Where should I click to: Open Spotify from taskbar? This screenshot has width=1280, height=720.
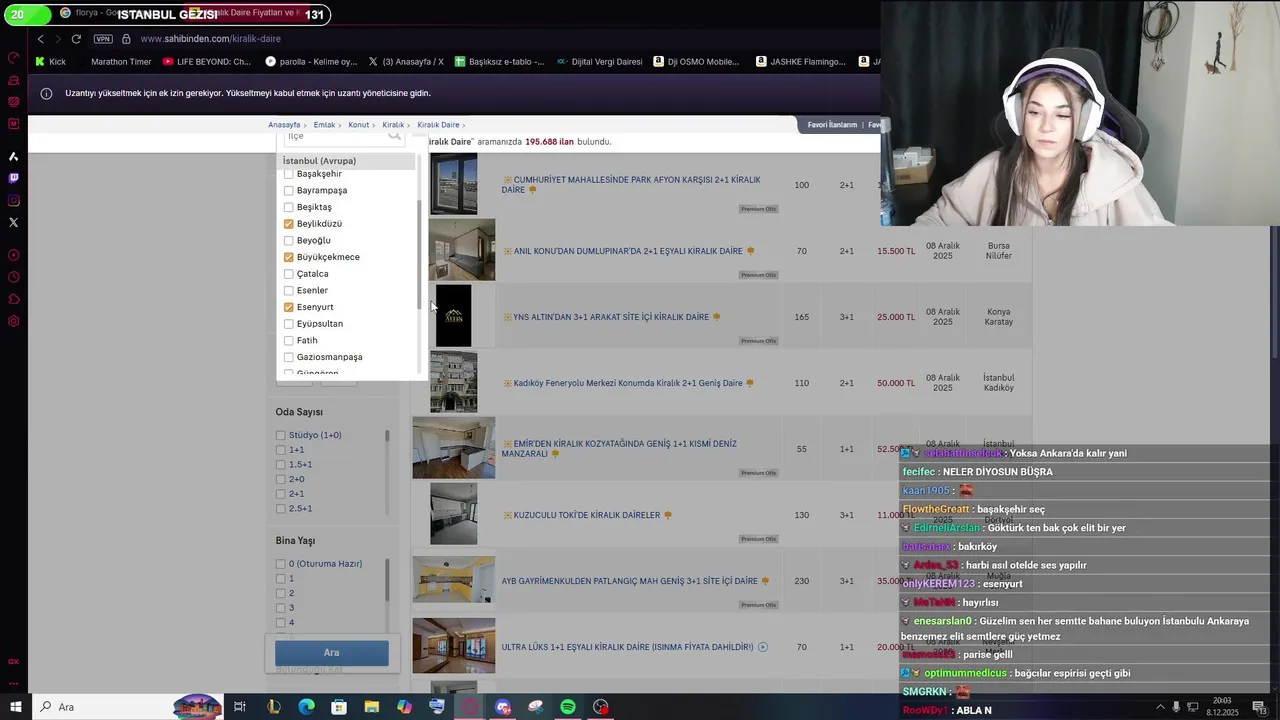click(568, 707)
